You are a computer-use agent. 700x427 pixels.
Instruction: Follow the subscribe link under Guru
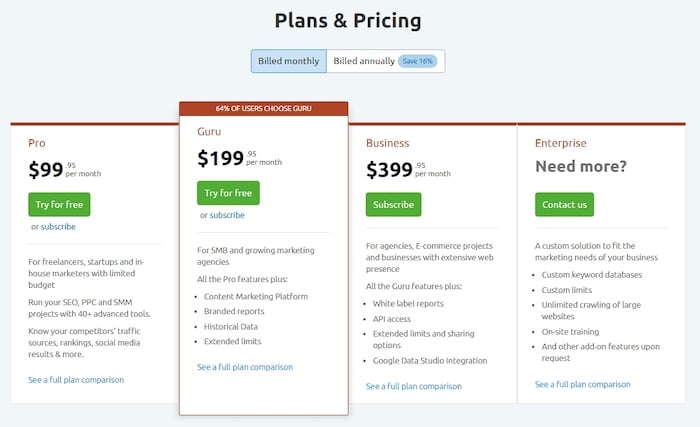[227, 215]
